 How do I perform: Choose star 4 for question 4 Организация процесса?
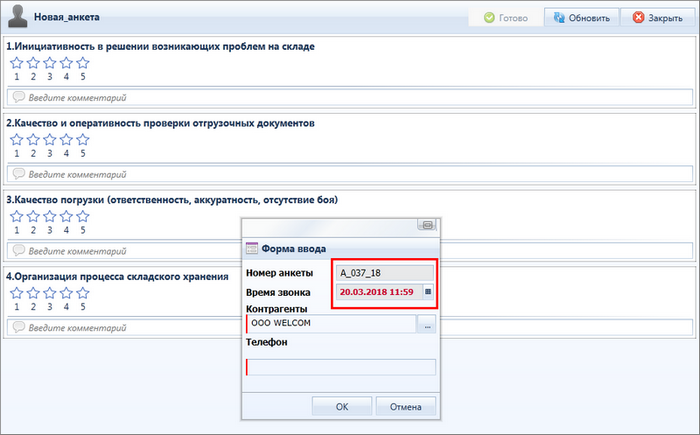point(66,293)
